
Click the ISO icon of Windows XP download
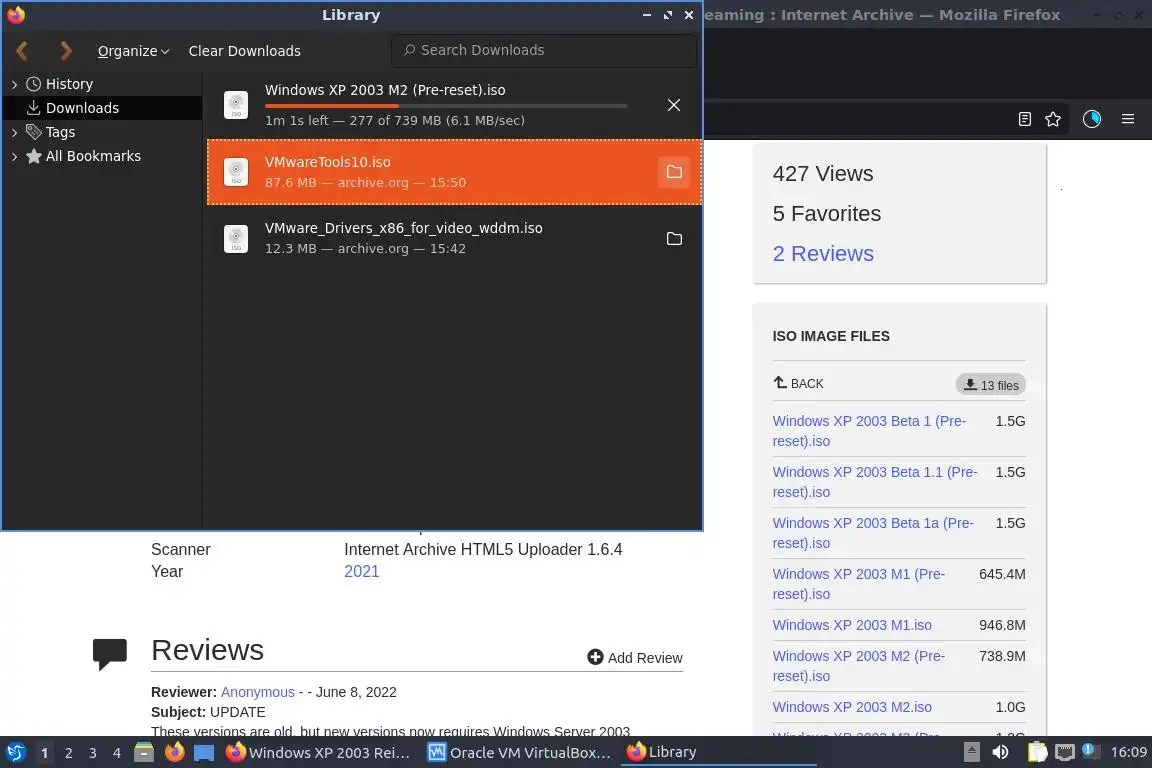[236, 105]
